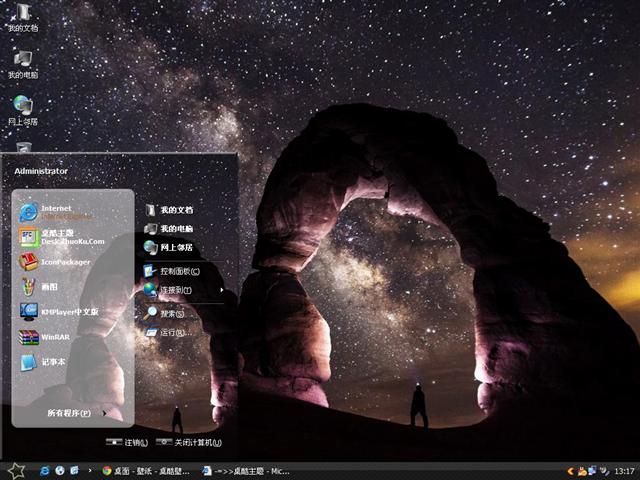Expand quick launch overflow chevron
640x480 pixels.
click(90, 471)
